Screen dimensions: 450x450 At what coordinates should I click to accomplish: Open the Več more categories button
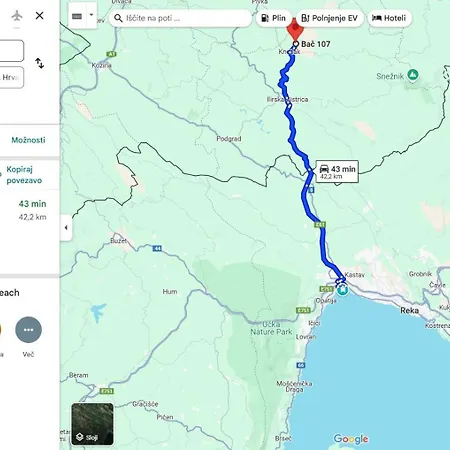click(28, 330)
